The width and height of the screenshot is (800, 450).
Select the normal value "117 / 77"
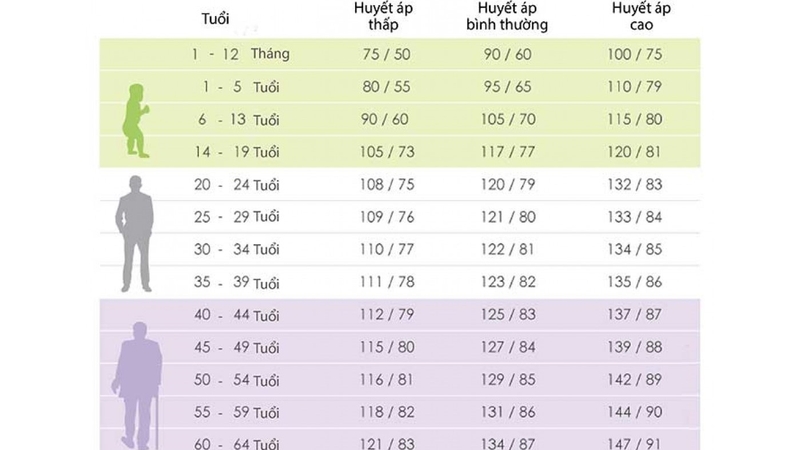(508, 152)
